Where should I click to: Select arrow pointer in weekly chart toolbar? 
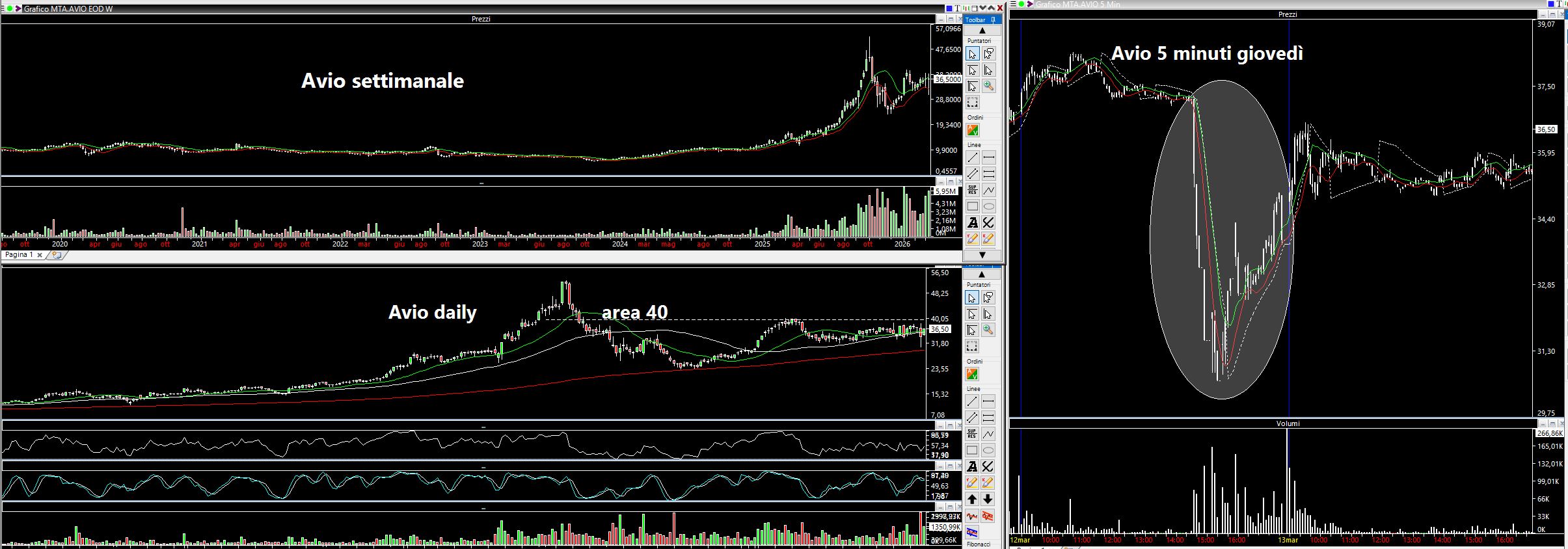coord(972,54)
